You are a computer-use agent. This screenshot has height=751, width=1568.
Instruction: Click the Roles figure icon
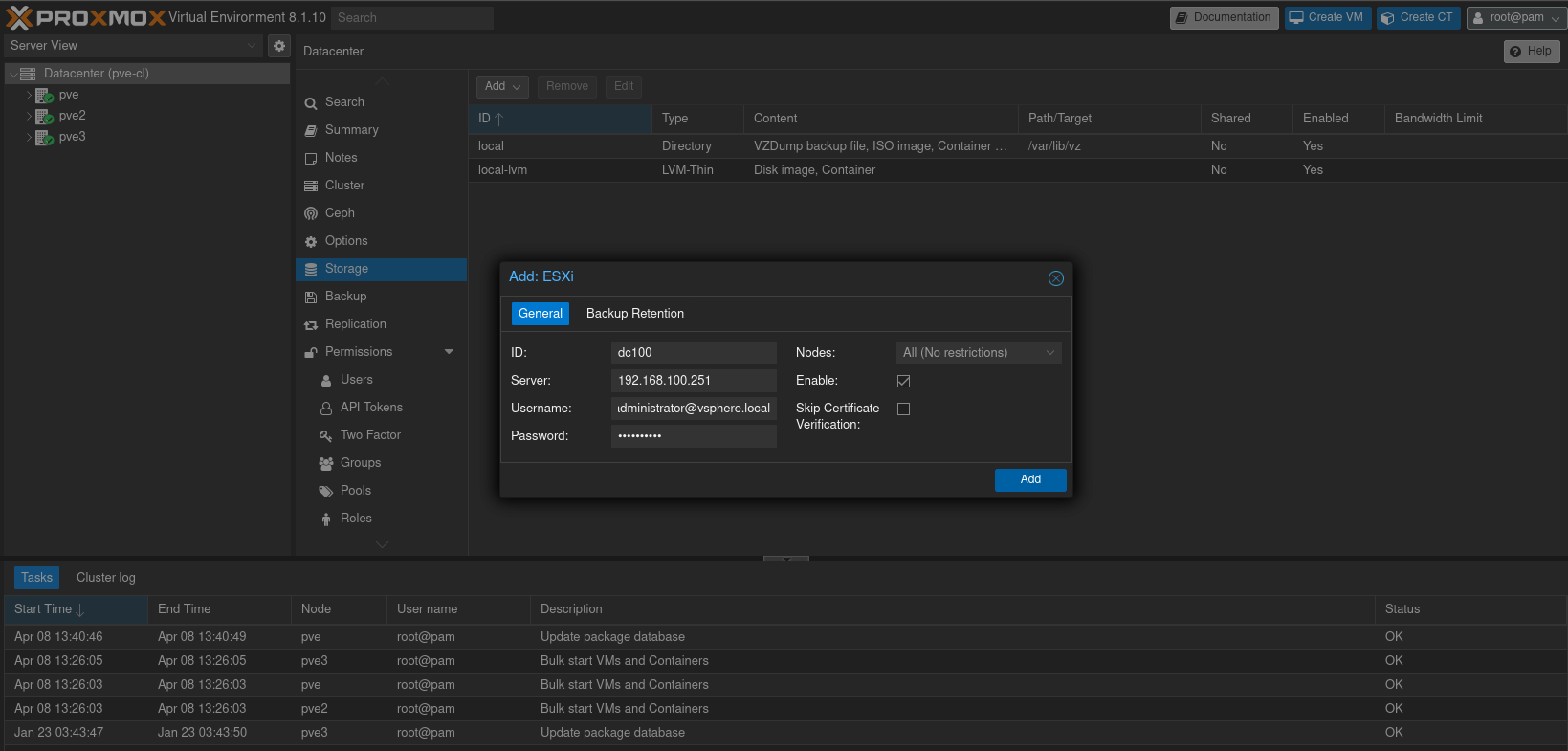(x=326, y=519)
